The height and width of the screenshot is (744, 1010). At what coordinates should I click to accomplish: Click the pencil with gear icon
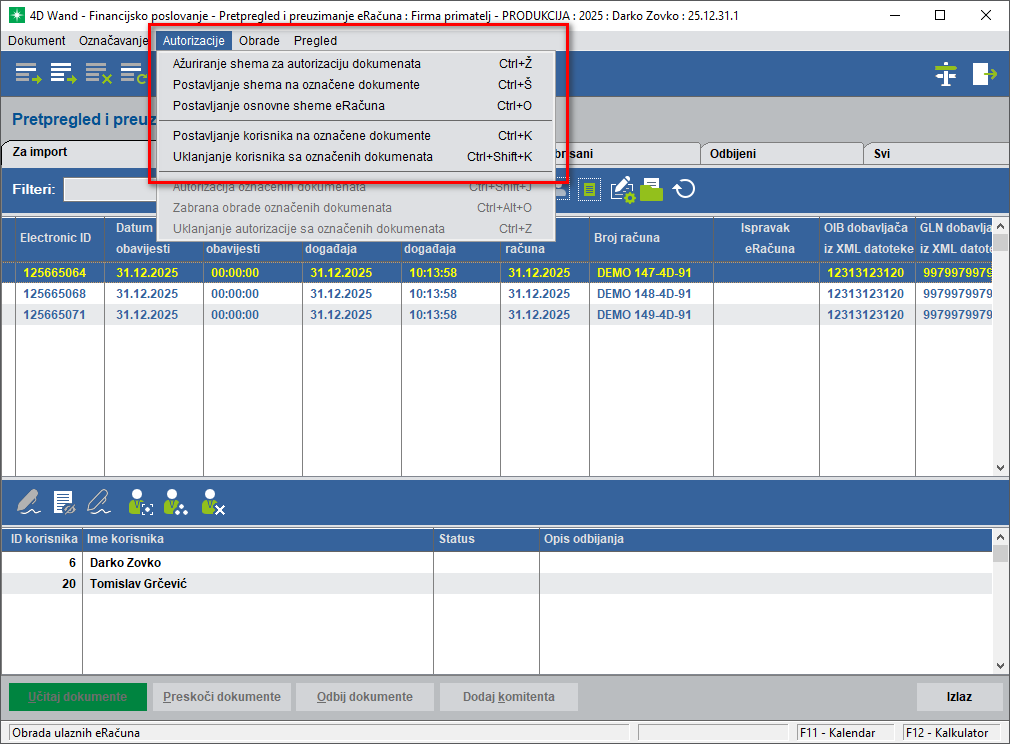tap(623, 189)
